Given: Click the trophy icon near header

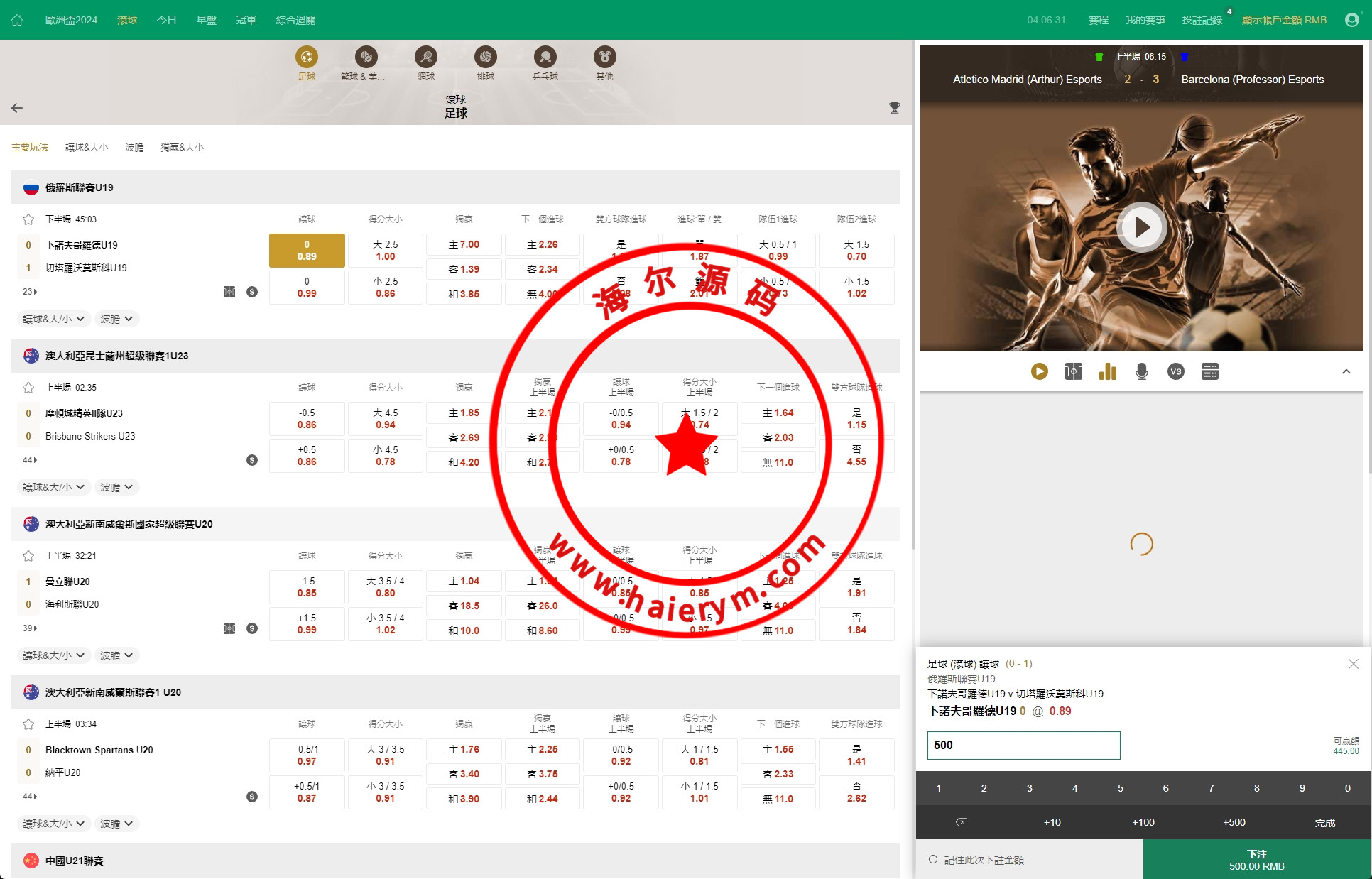Looking at the screenshot, I should [894, 108].
